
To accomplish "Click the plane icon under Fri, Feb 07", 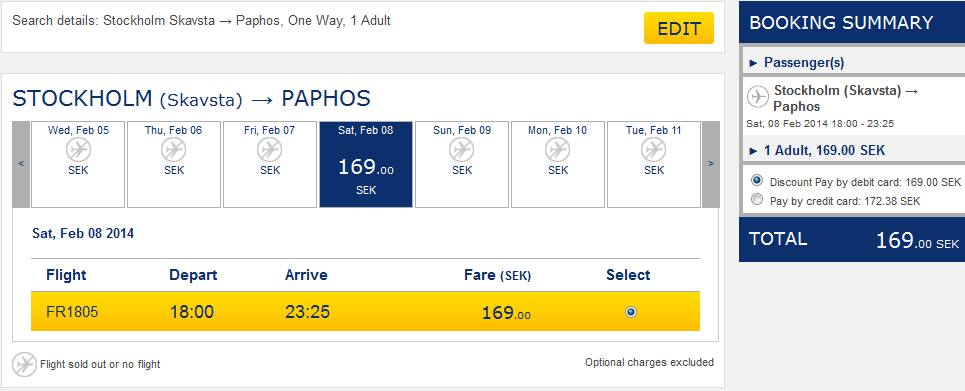I will [x=270, y=150].
